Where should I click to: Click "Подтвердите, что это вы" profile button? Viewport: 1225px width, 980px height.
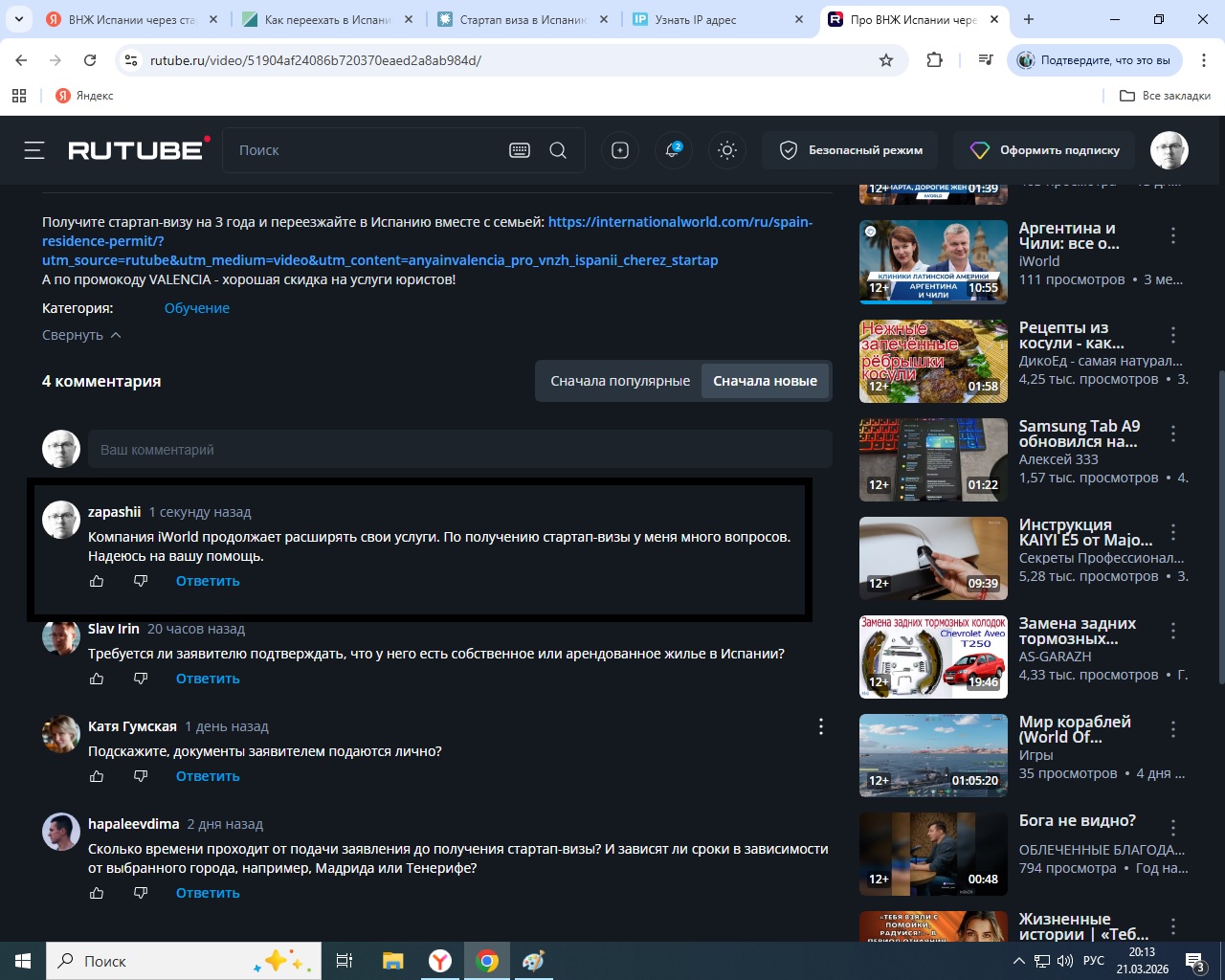[1095, 60]
